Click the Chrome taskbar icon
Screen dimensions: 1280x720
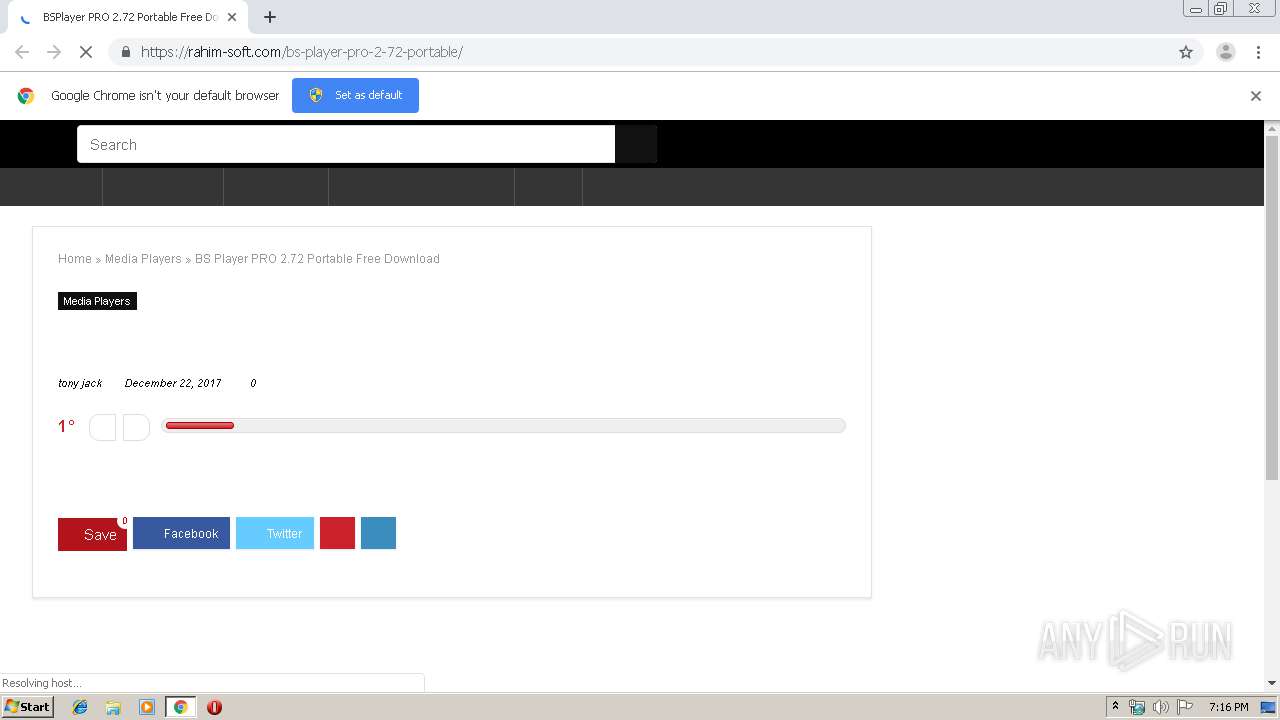click(180, 707)
